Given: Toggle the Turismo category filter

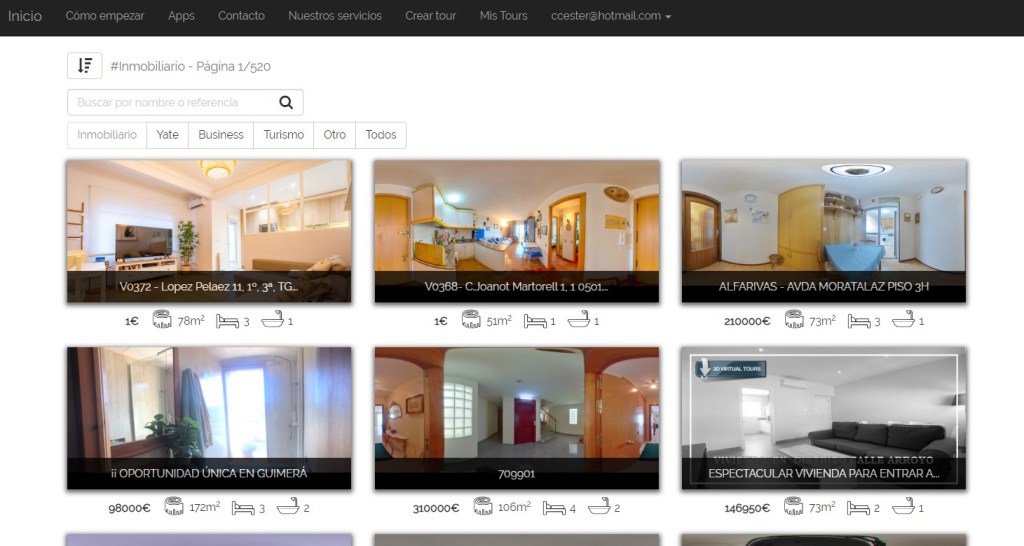Looking at the screenshot, I should coord(283,135).
